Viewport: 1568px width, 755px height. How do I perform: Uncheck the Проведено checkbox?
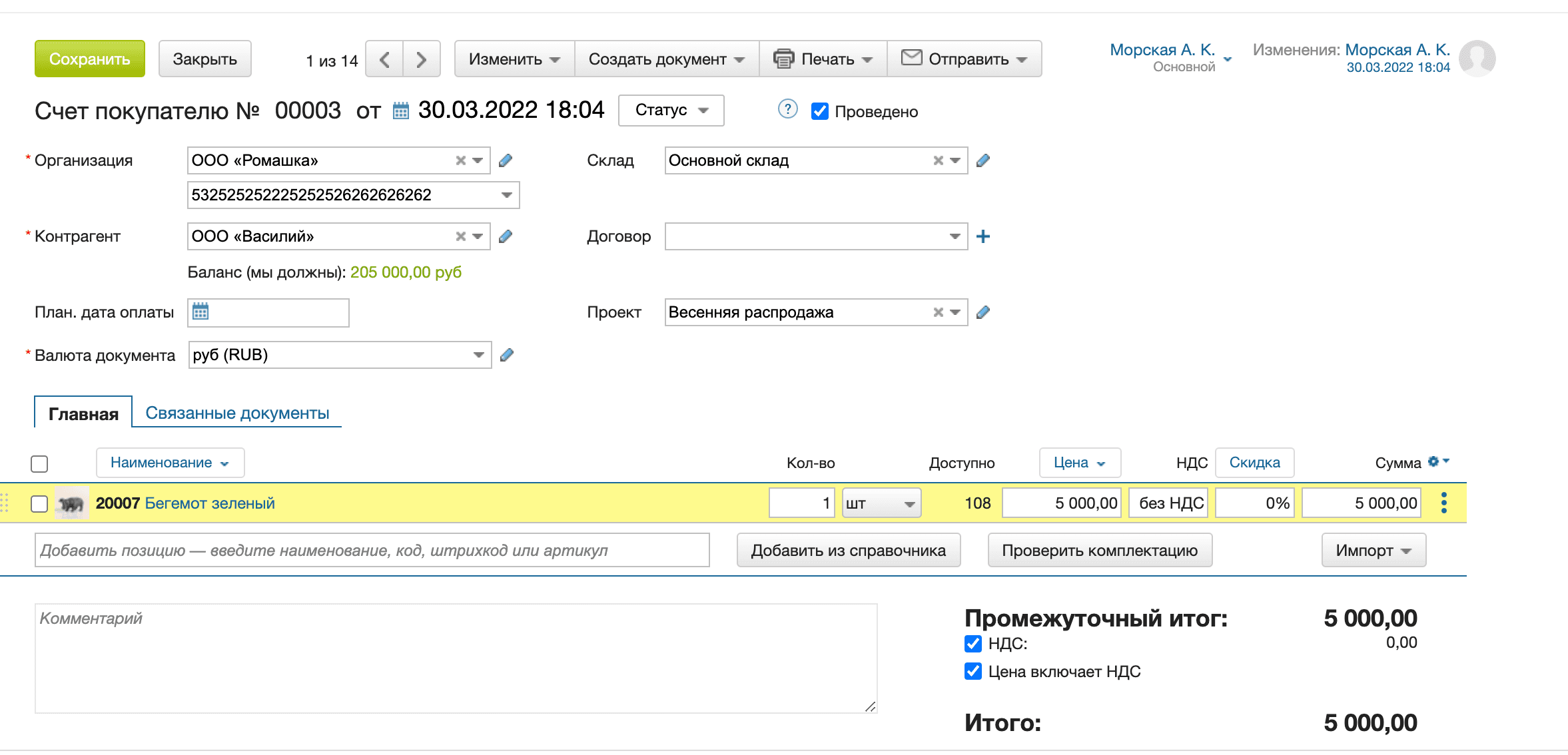[x=820, y=111]
